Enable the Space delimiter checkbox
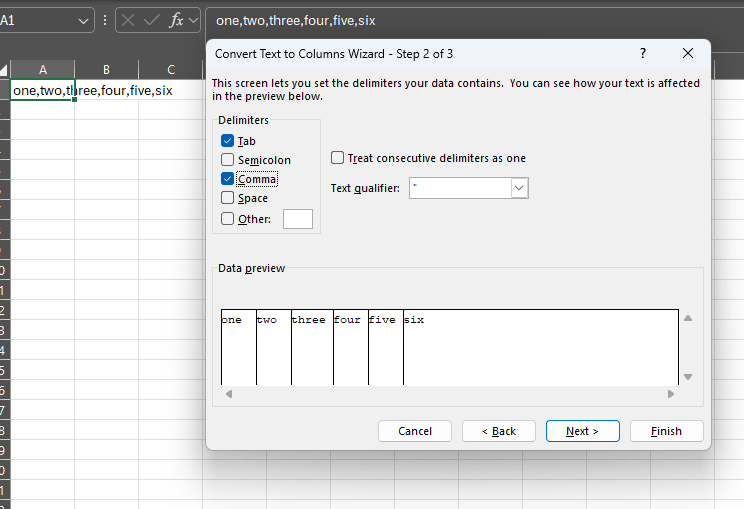 pyautogui.click(x=227, y=197)
